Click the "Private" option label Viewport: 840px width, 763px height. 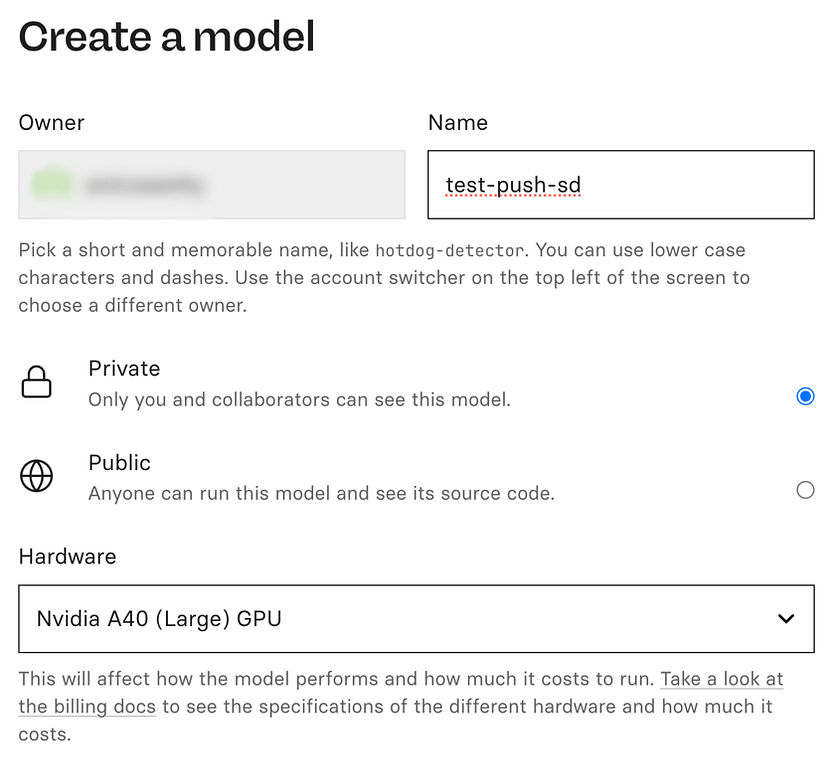click(x=124, y=369)
